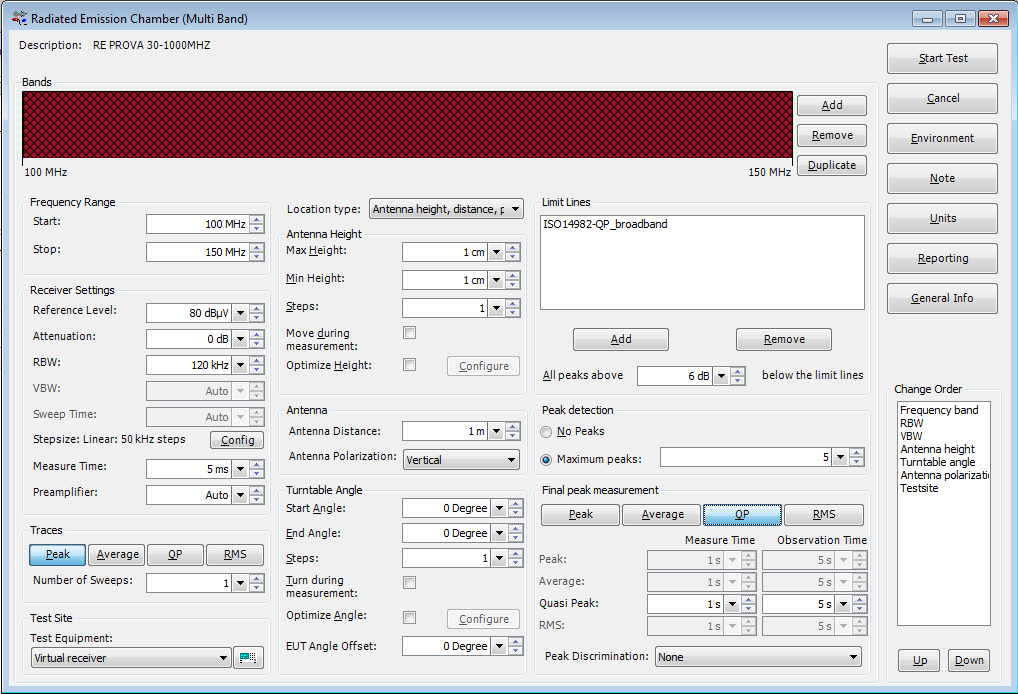
Task: Move change order item Up
Action: (919, 660)
